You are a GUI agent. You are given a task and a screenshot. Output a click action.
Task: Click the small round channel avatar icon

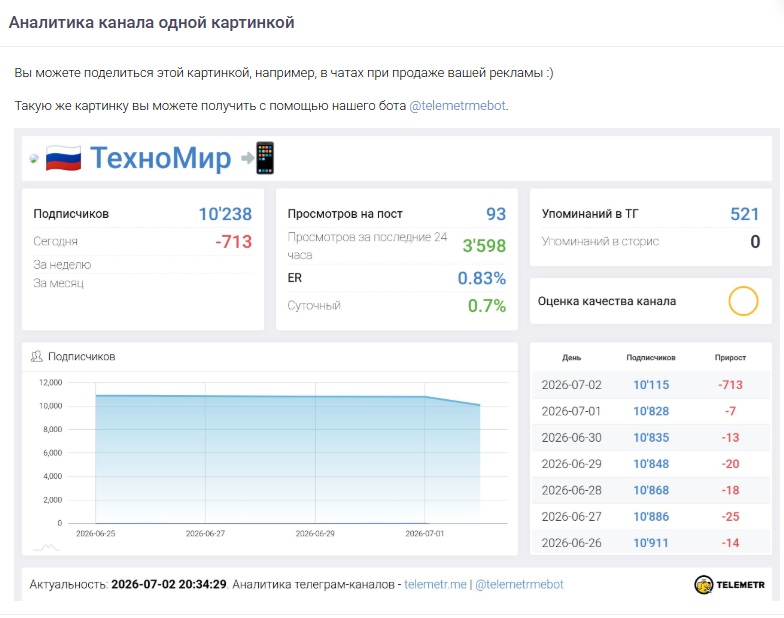click(x=34, y=158)
